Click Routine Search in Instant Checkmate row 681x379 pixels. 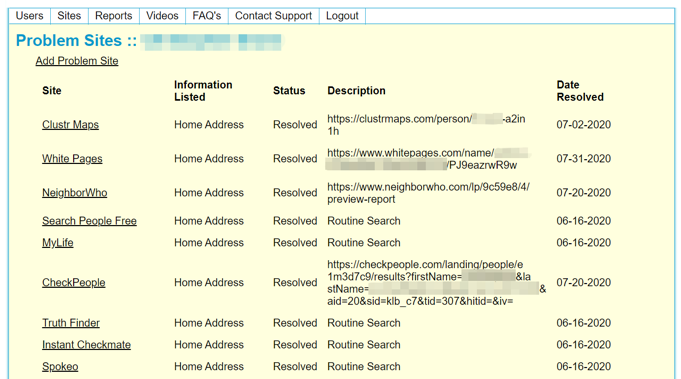click(364, 344)
